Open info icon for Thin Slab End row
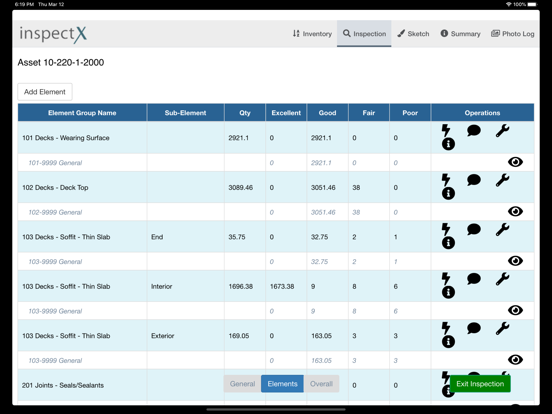The width and height of the screenshot is (552, 414). 448,243
